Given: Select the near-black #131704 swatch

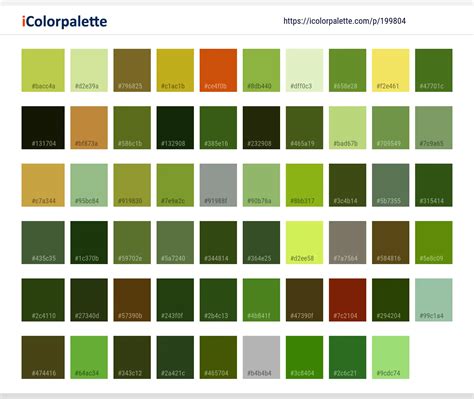Looking at the screenshot, I should click(x=43, y=128).
